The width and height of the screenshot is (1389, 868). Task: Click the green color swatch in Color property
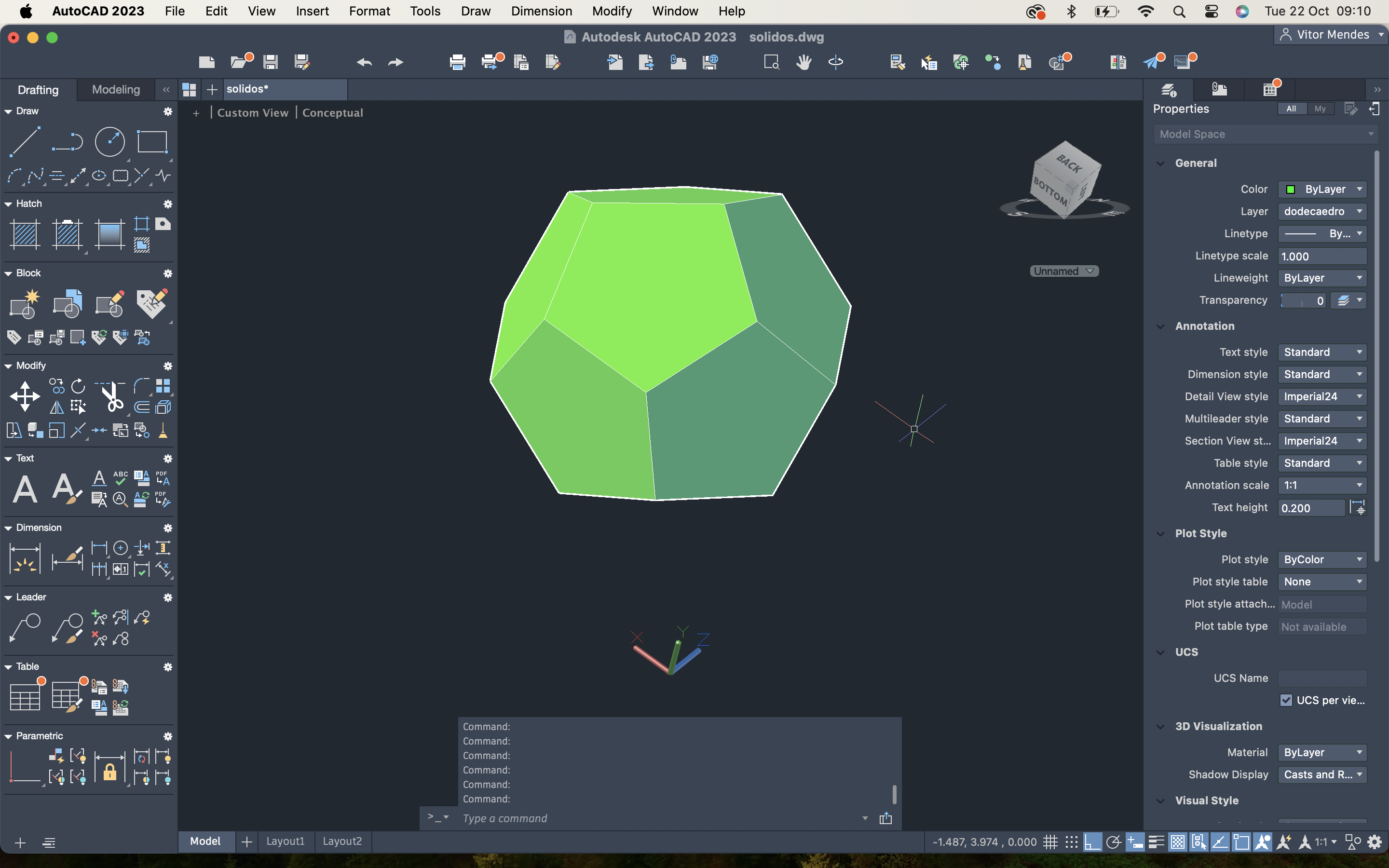1290,190
